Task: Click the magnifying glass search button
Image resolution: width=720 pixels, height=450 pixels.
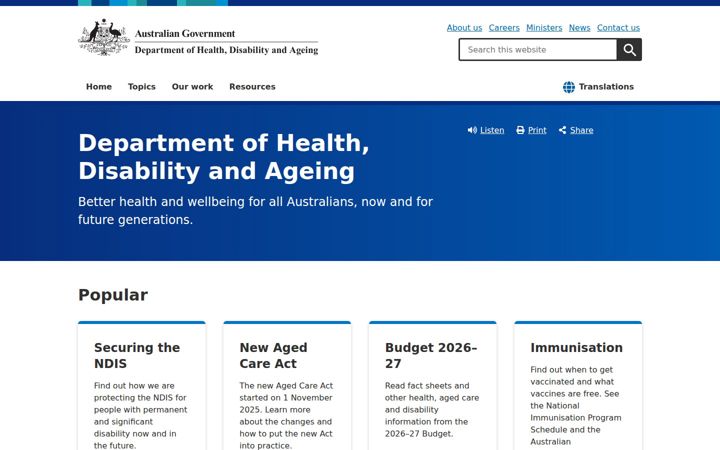Action: click(x=629, y=50)
